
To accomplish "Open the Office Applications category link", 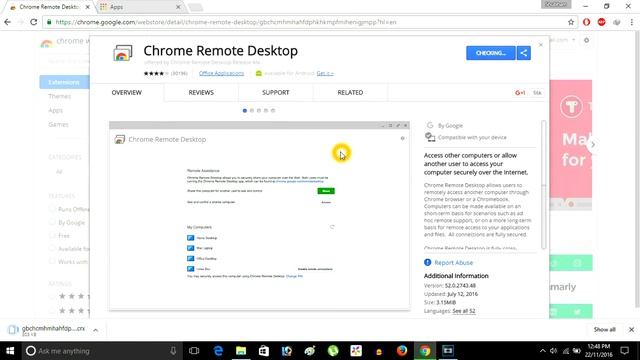I will 221,73.
